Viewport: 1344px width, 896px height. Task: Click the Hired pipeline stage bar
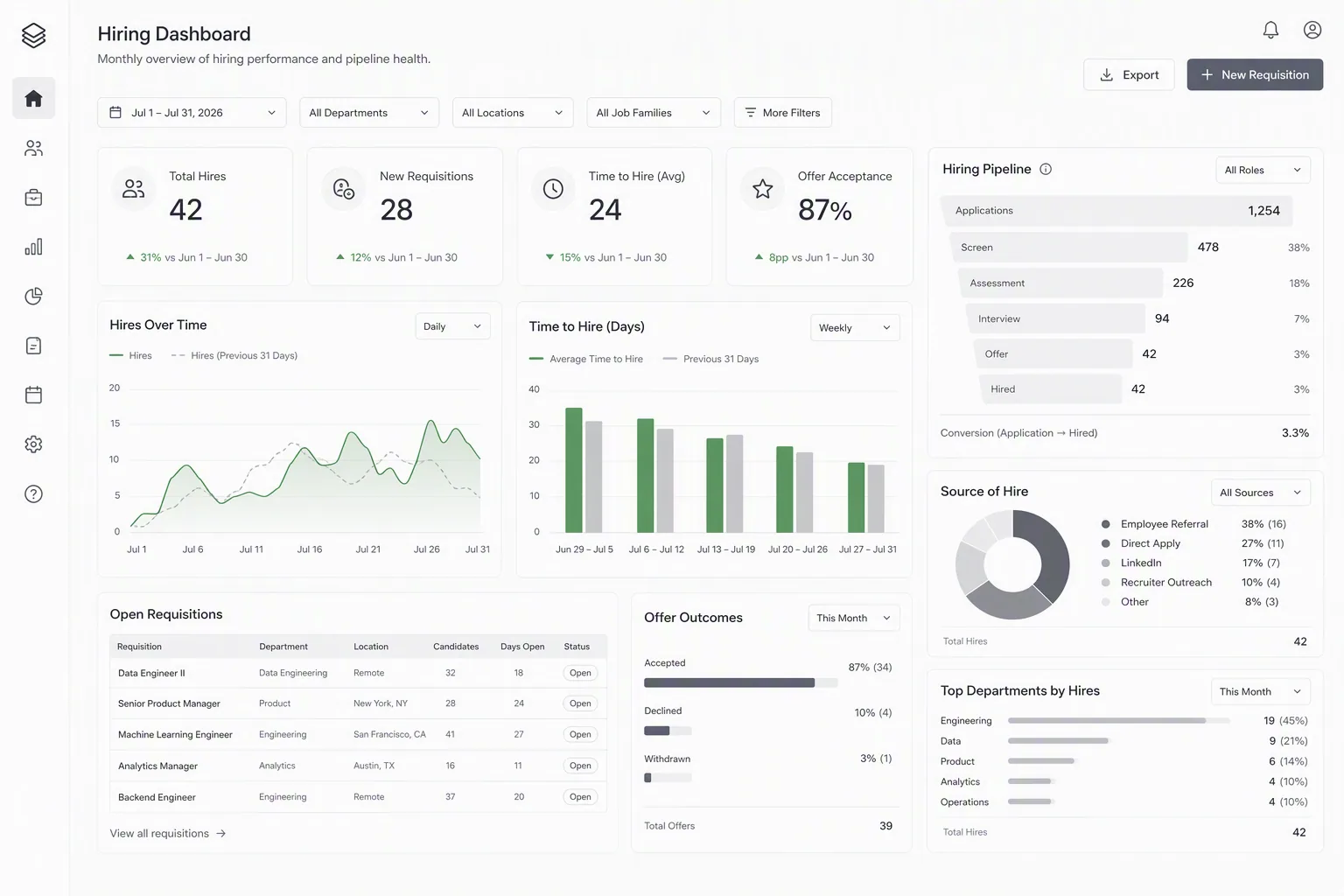1050,389
